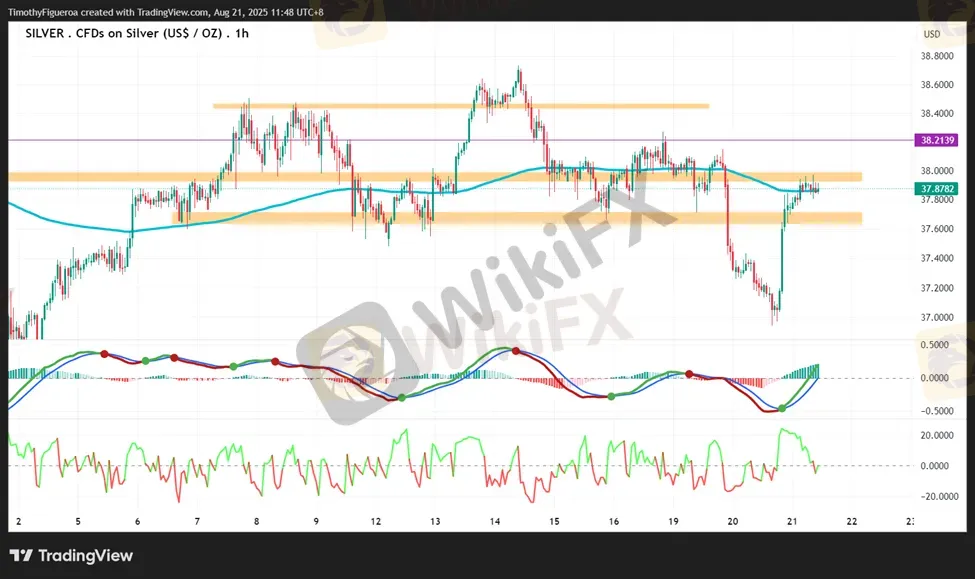Click the highest candle wick near date 14
This screenshot has height=579, width=975.
pos(518,69)
